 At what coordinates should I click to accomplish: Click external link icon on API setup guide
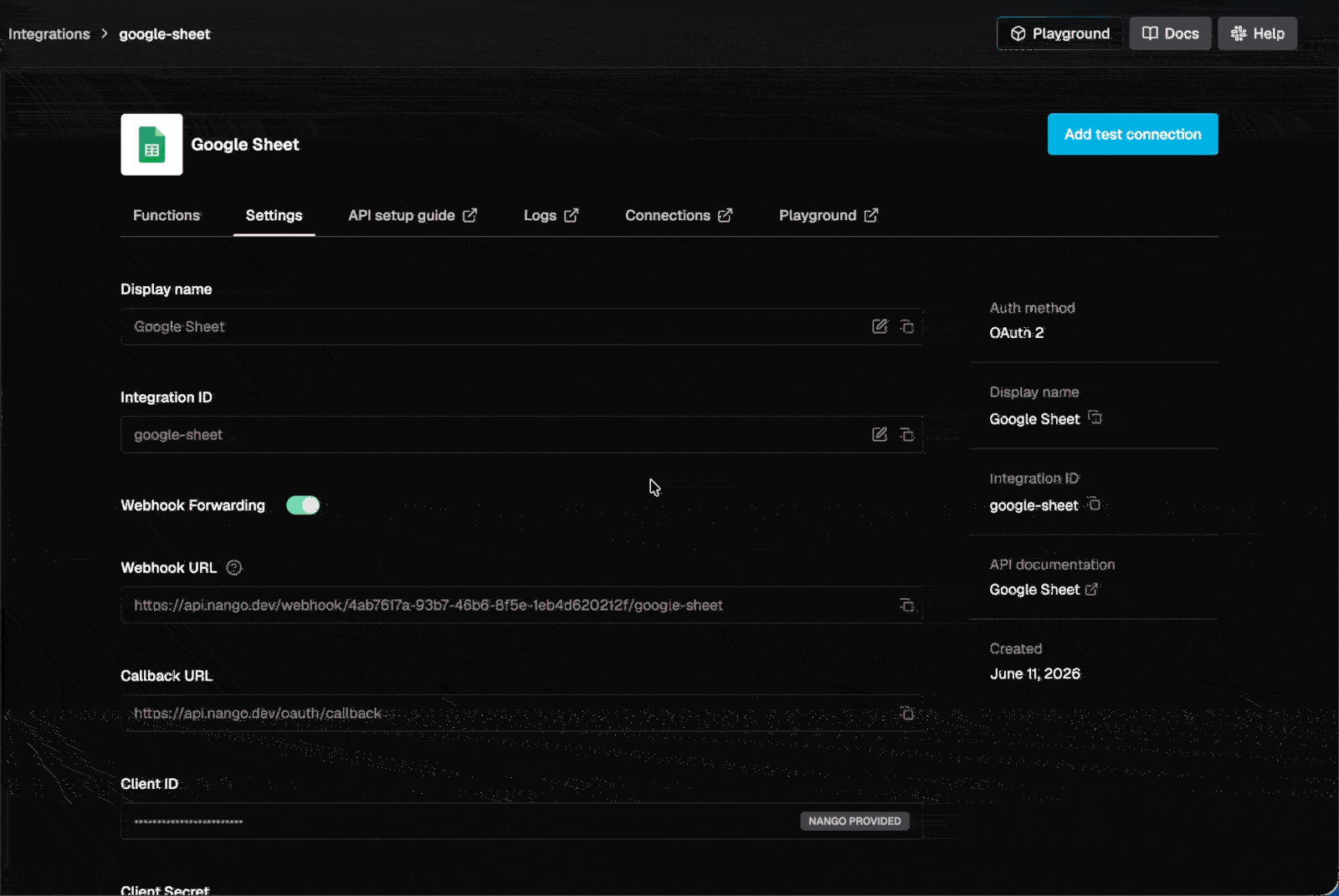(x=470, y=215)
